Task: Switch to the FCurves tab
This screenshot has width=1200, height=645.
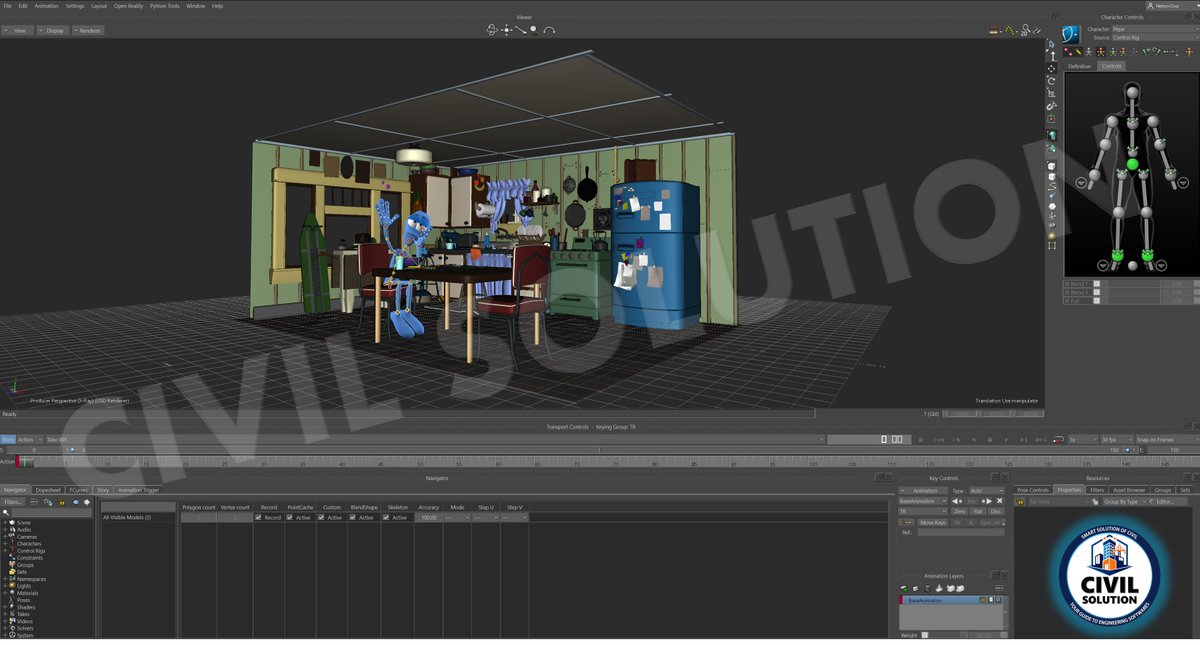Action: click(x=79, y=490)
